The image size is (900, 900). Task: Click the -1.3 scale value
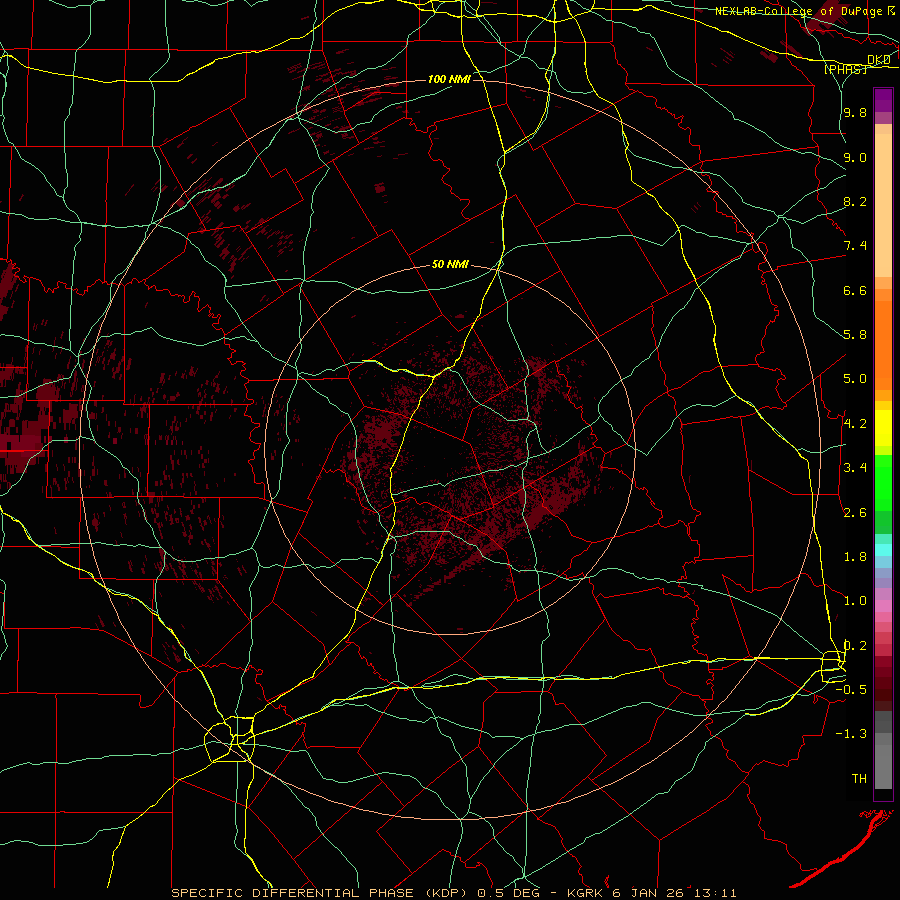(x=851, y=734)
